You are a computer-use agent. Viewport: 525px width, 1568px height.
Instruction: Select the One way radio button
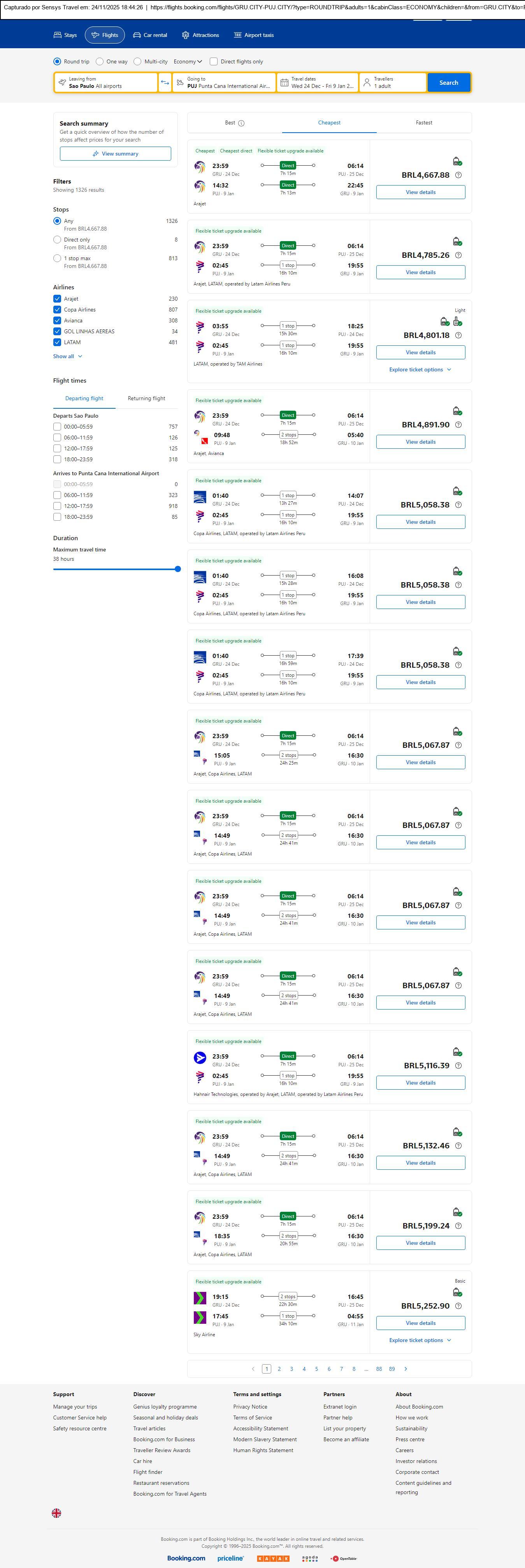point(100,61)
